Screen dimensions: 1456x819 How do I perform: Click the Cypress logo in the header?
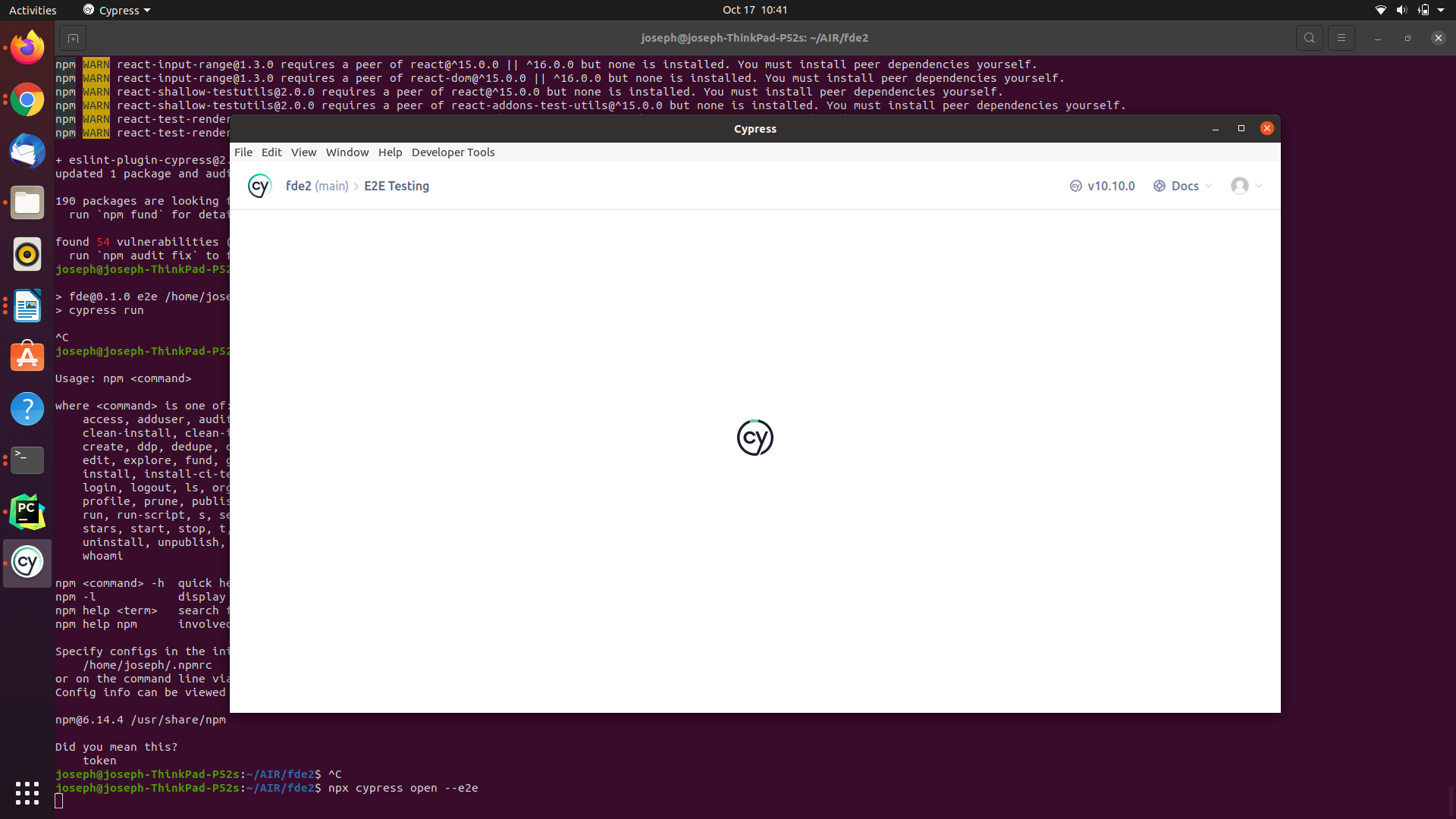[259, 186]
